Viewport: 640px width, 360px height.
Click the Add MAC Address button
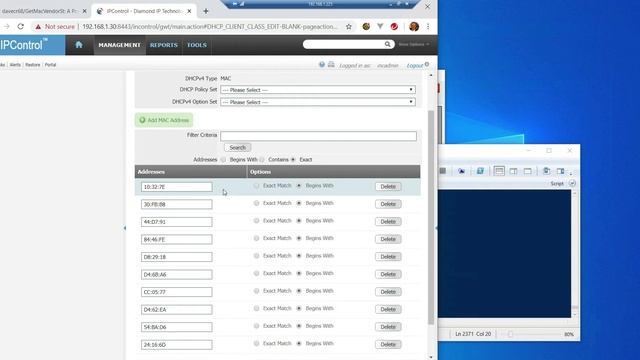pyautogui.click(x=164, y=120)
